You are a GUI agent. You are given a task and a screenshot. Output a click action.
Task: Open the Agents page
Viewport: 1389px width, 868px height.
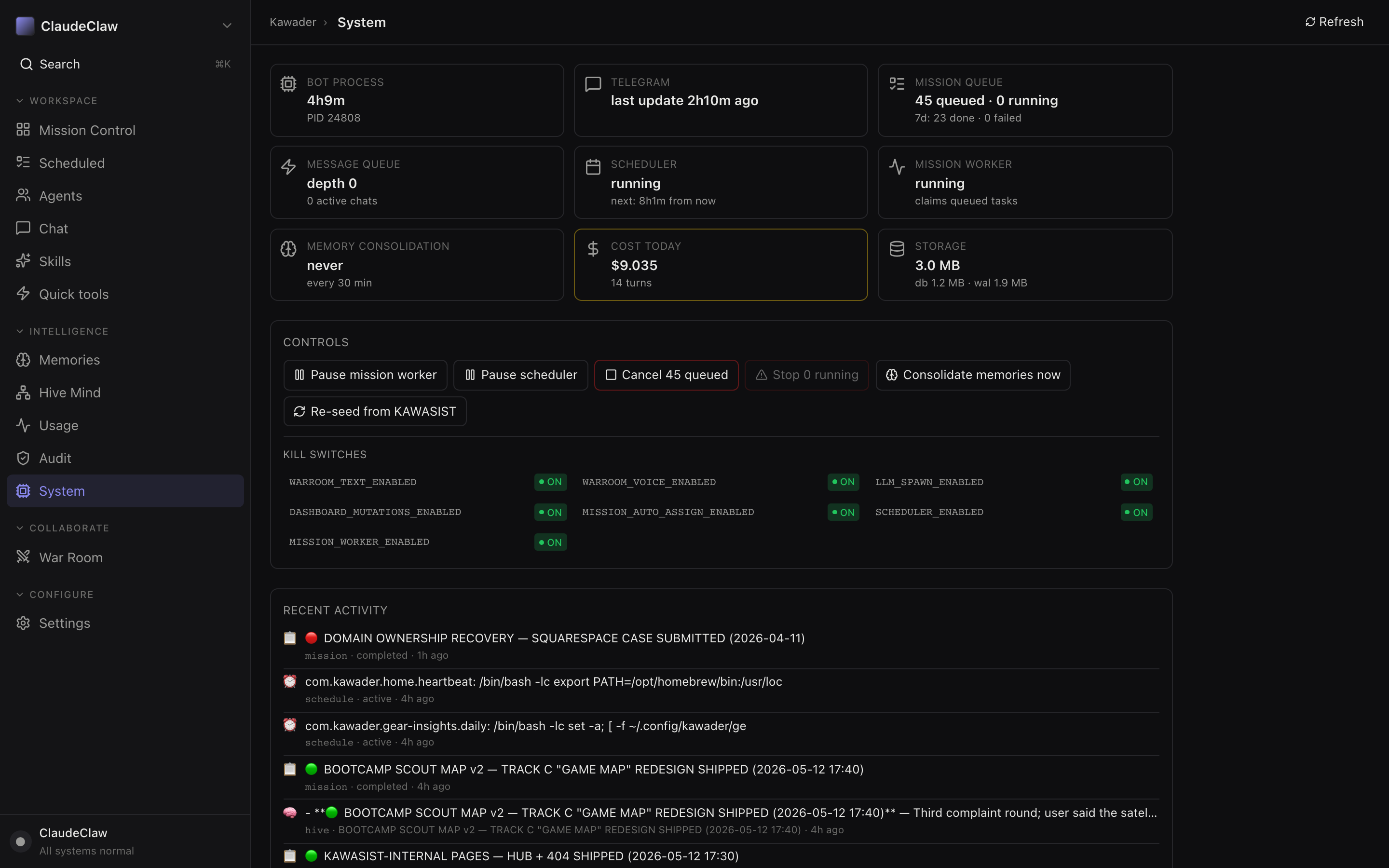(125, 196)
